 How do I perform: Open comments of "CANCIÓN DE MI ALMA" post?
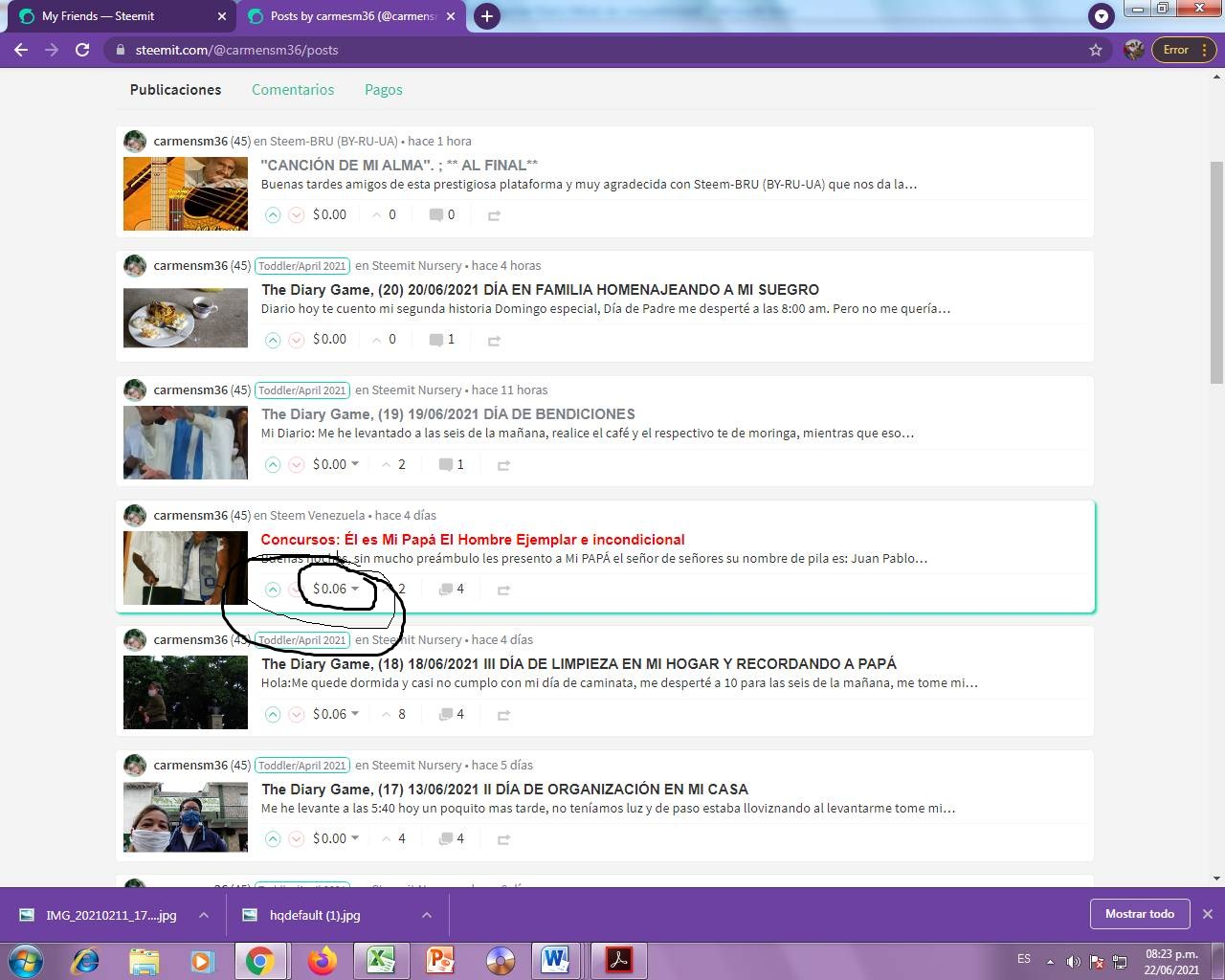pyautogui.click(x=442, y=215)
